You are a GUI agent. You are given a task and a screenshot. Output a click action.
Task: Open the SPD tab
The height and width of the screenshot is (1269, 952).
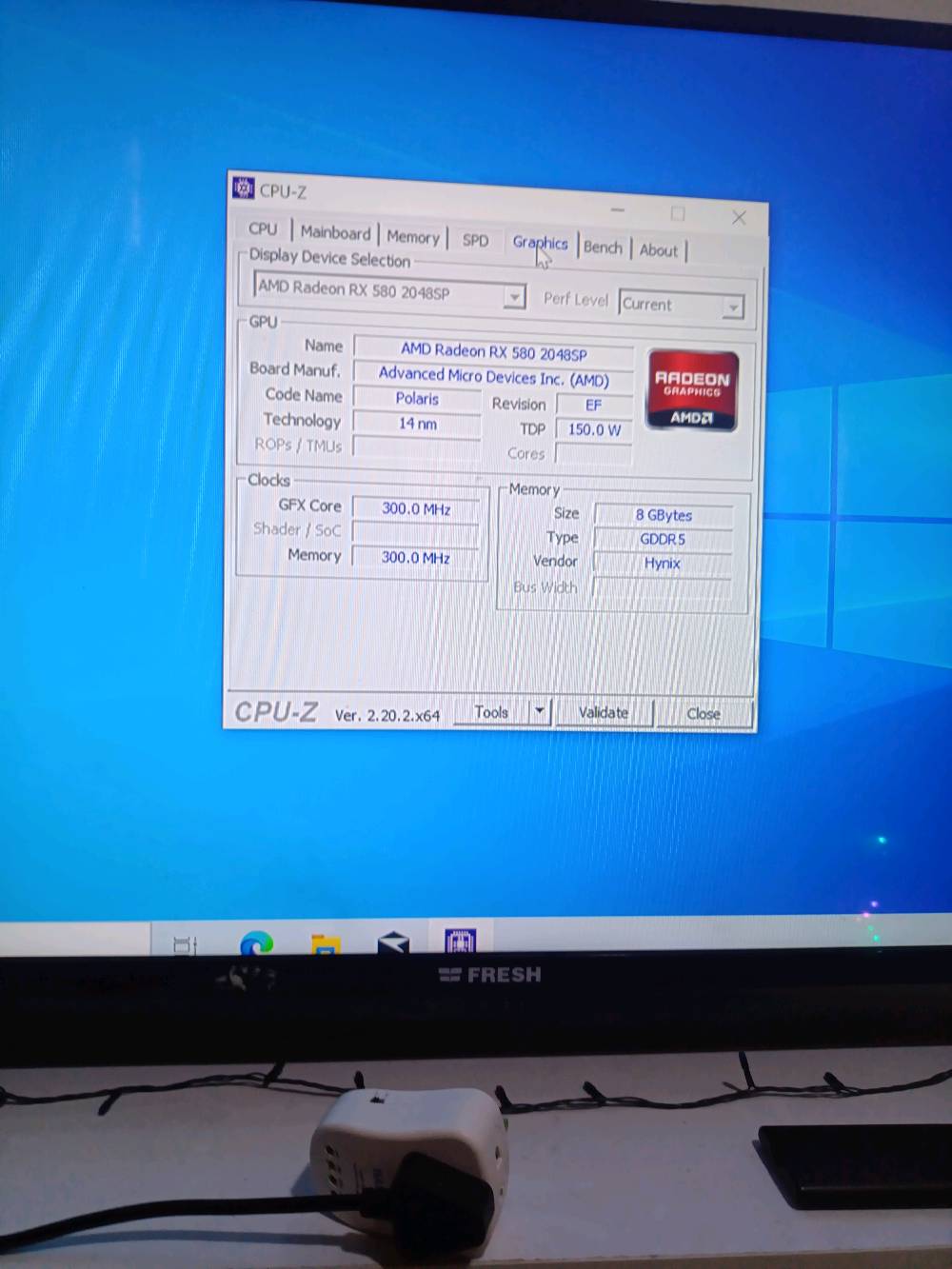pos(475,240)
